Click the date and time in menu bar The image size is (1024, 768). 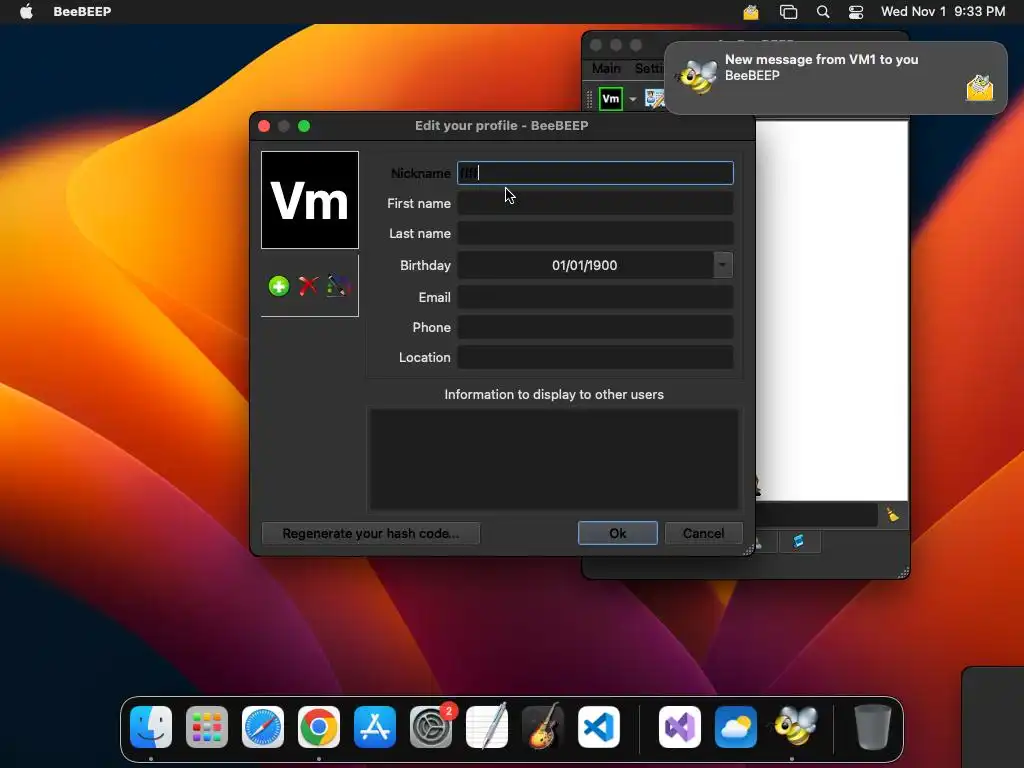click(942, 11)
